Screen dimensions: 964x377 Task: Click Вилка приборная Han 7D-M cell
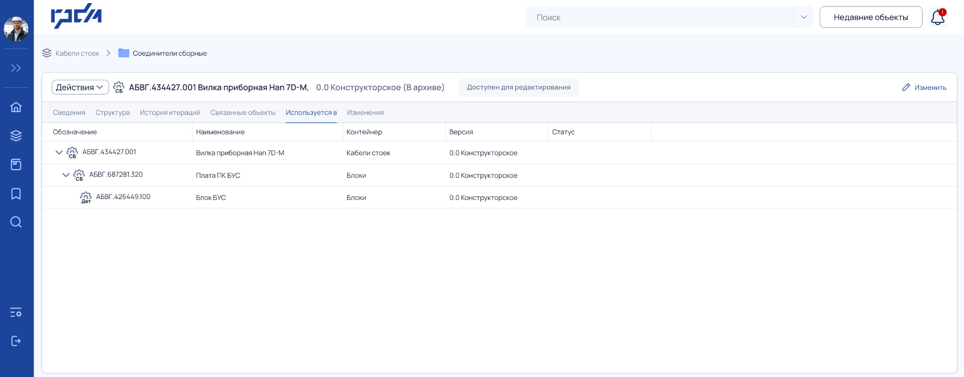click(240, 153)
